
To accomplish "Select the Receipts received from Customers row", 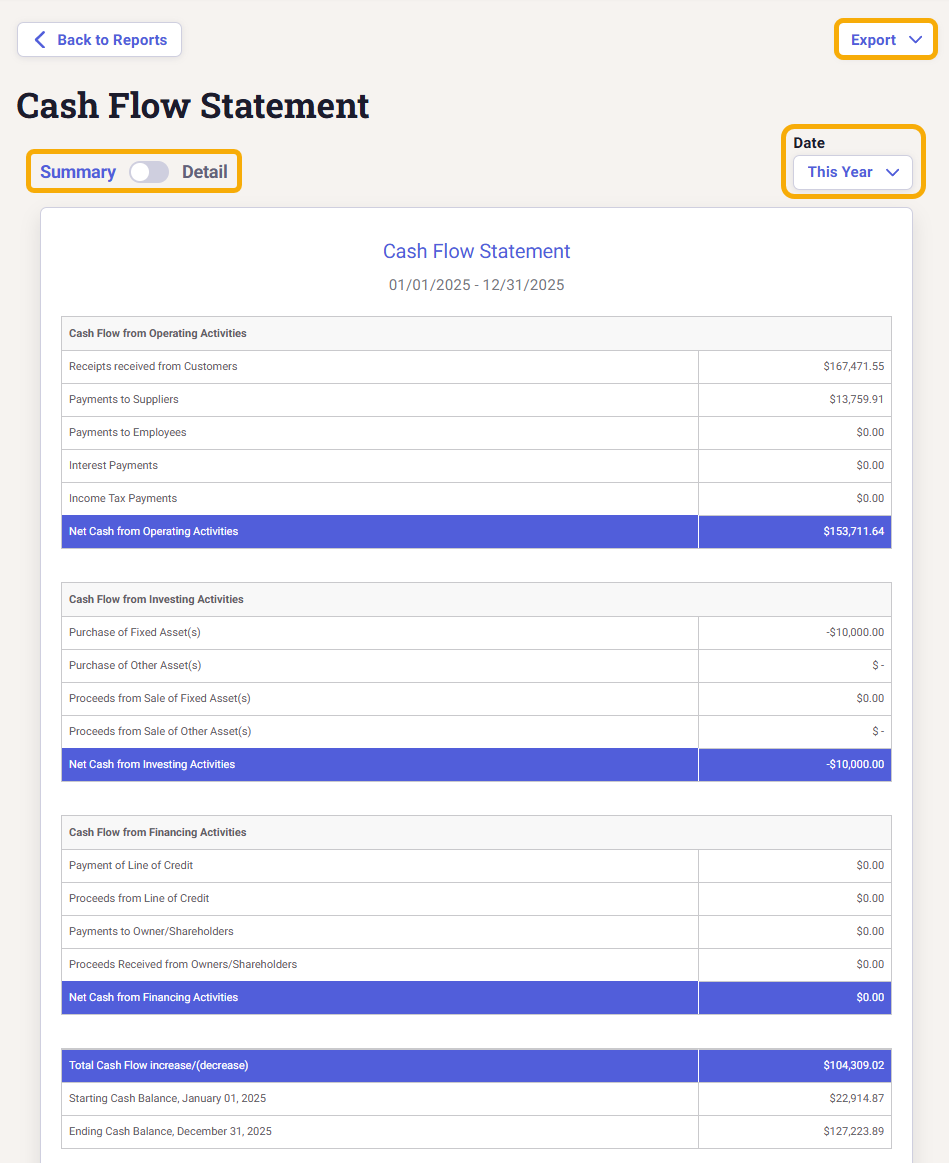I will click(x=153, y=366).
